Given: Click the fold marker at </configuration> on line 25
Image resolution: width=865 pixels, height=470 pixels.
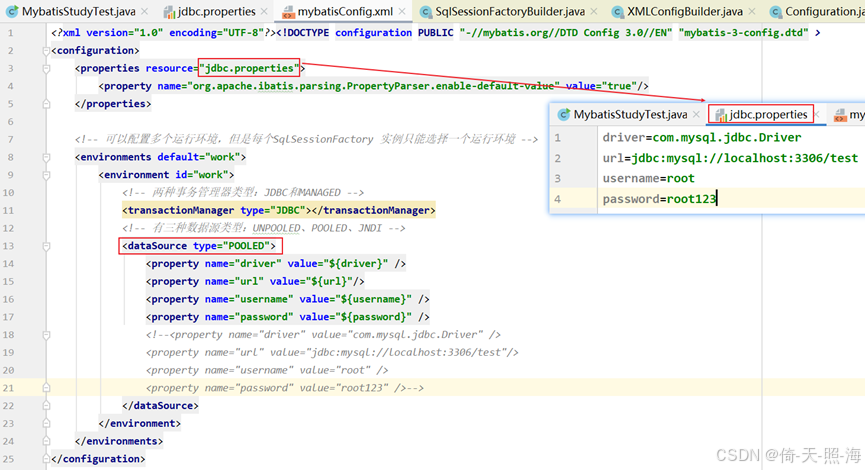Looking at the screenshot, I should 46,458.
